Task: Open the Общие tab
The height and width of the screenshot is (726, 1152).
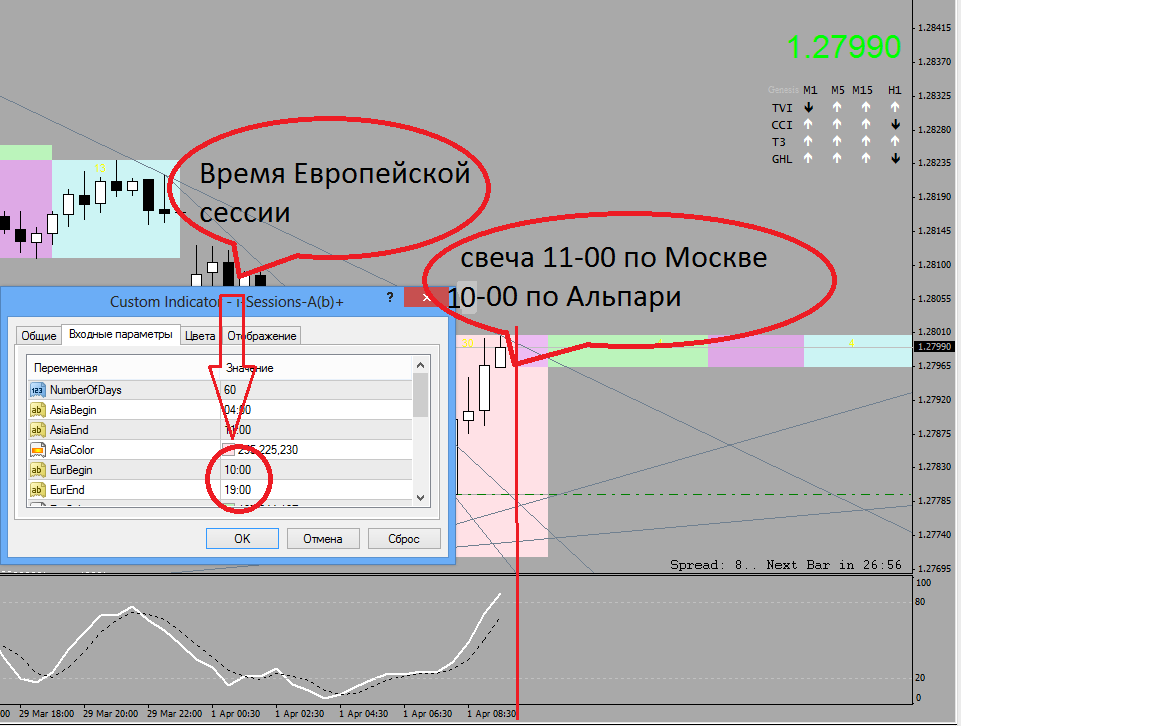Action: point(38,336)
